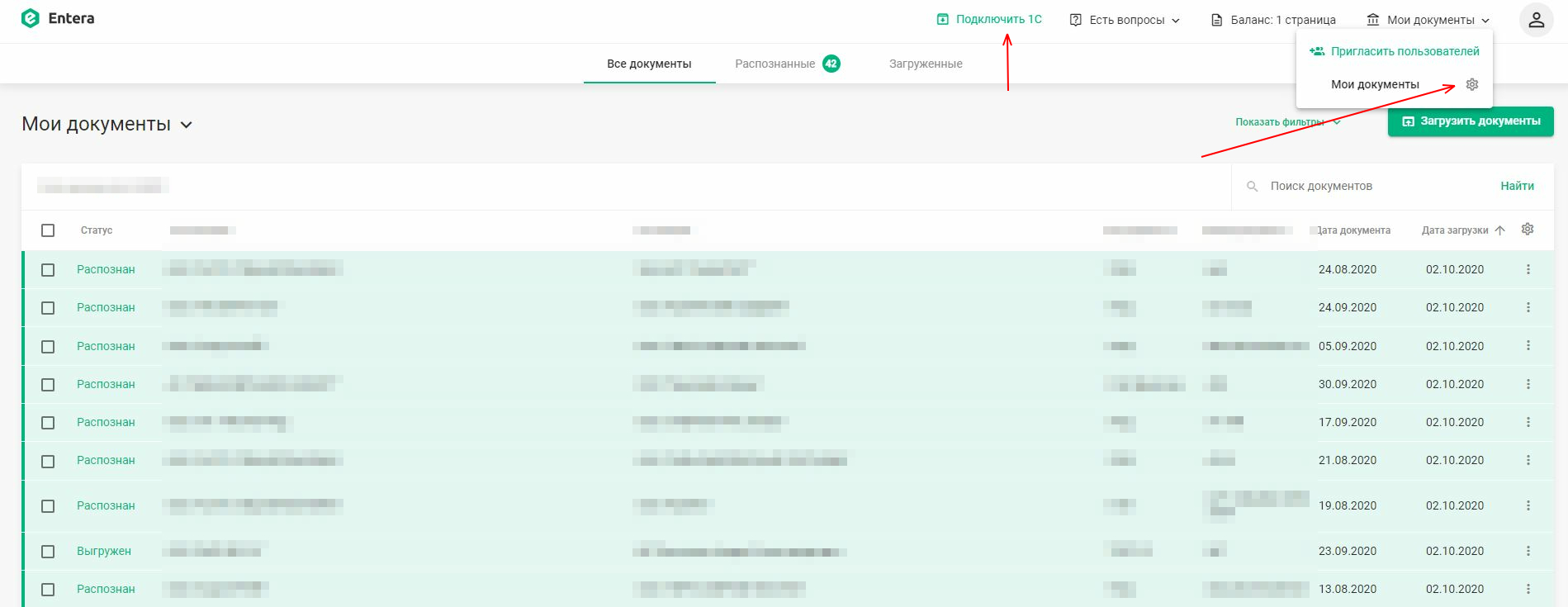This screenshot has width=1568, height=607.
Task: Open the user profile avatar icon
Action: [x=1536, y=21]
